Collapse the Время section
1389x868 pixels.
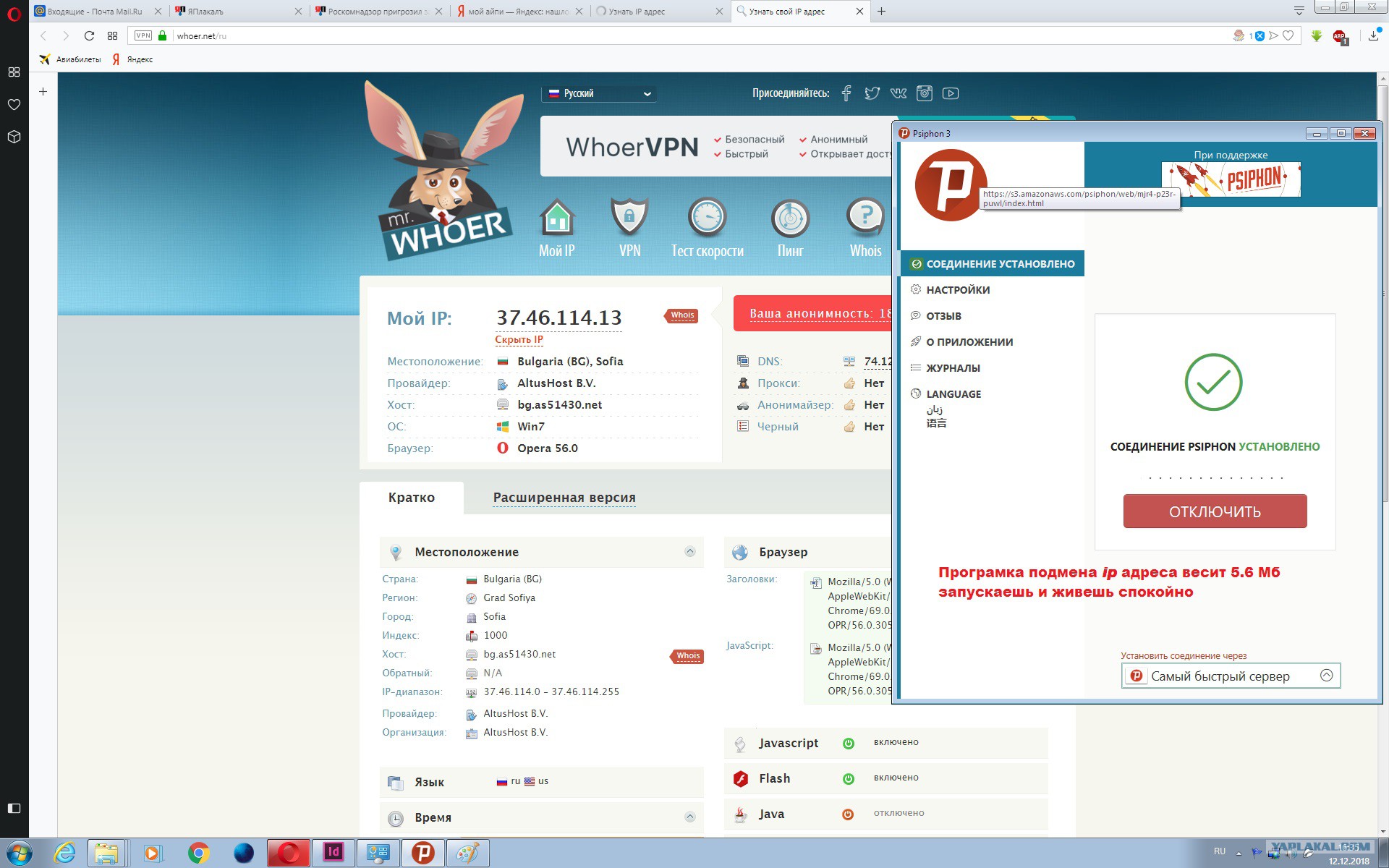(689, 817)
